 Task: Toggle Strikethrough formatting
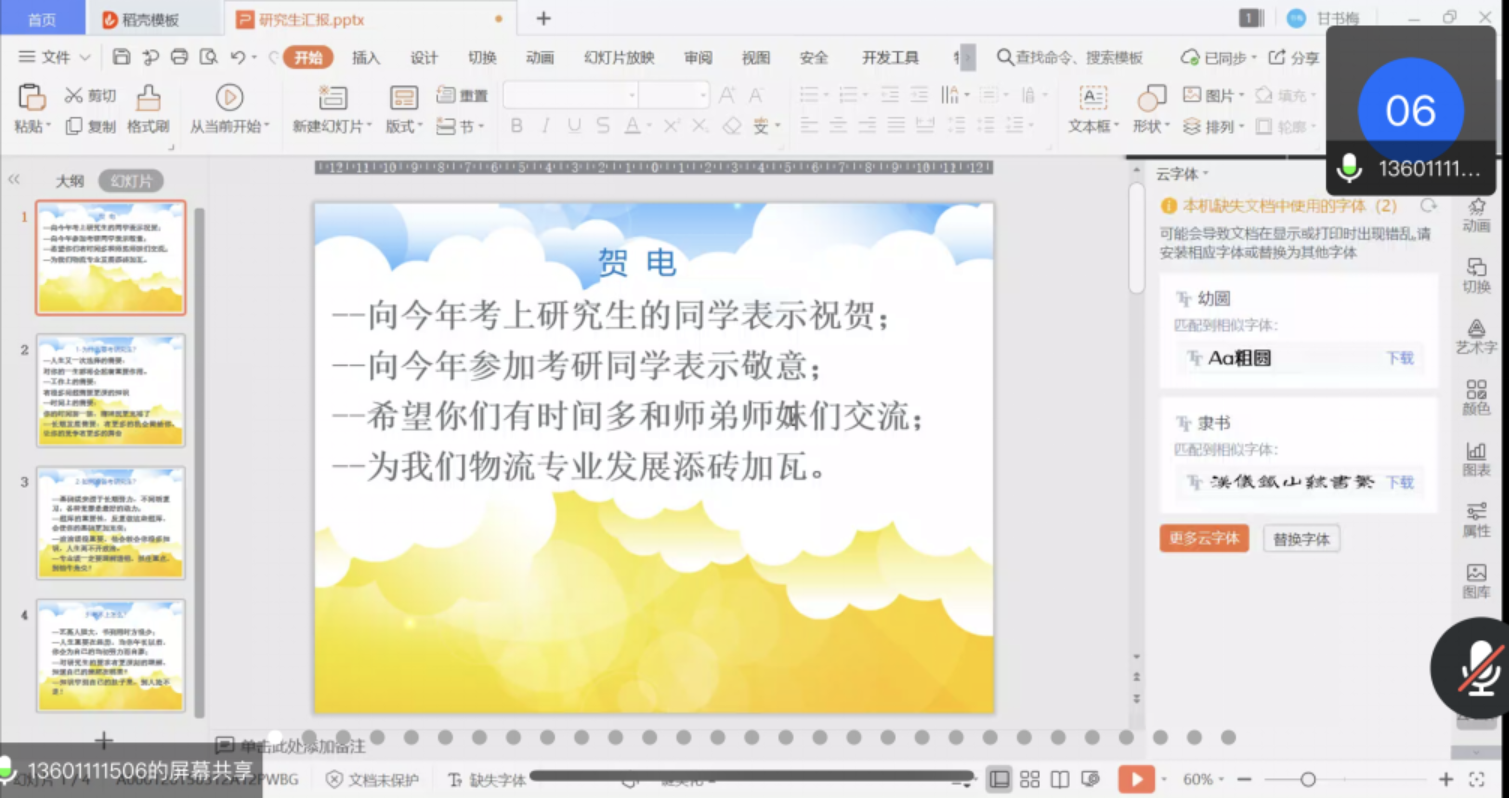[x=603, y=126]
